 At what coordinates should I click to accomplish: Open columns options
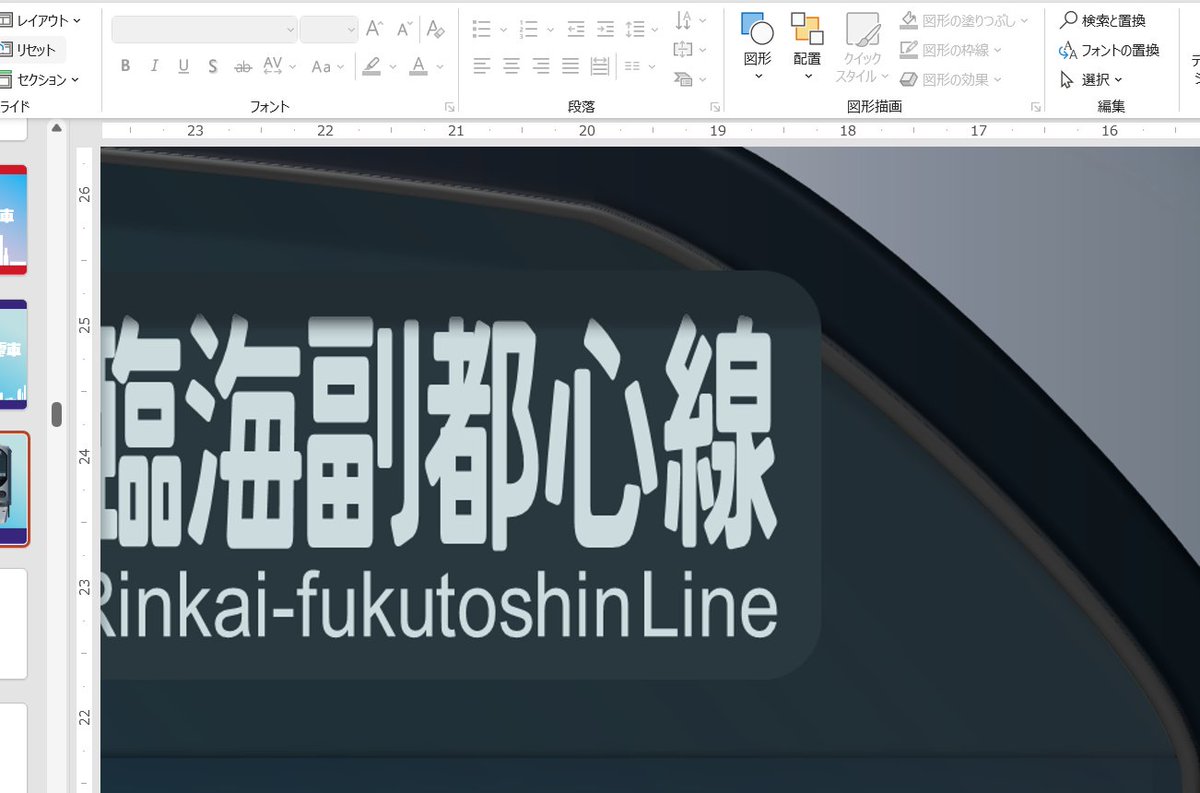[638, 67]
